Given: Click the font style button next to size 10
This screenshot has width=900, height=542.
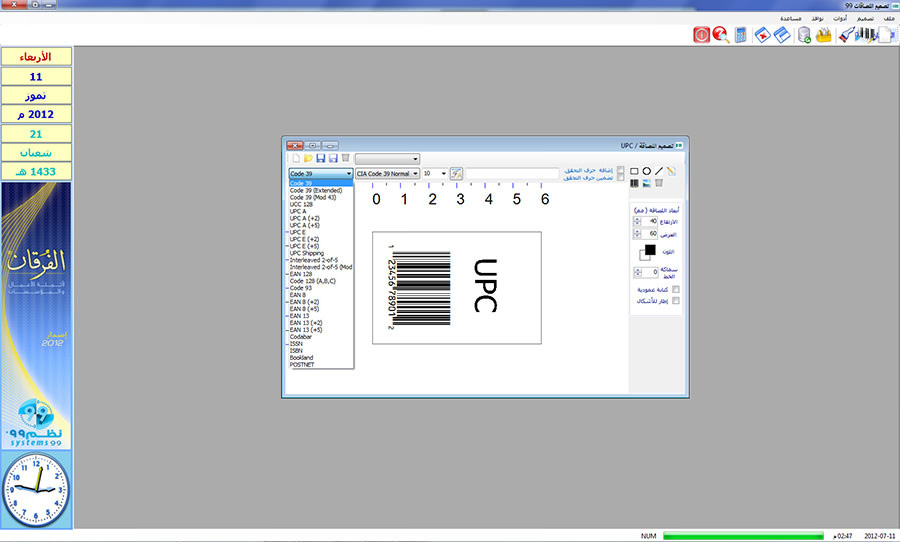Looking at the screenshot, I should 456,173.
